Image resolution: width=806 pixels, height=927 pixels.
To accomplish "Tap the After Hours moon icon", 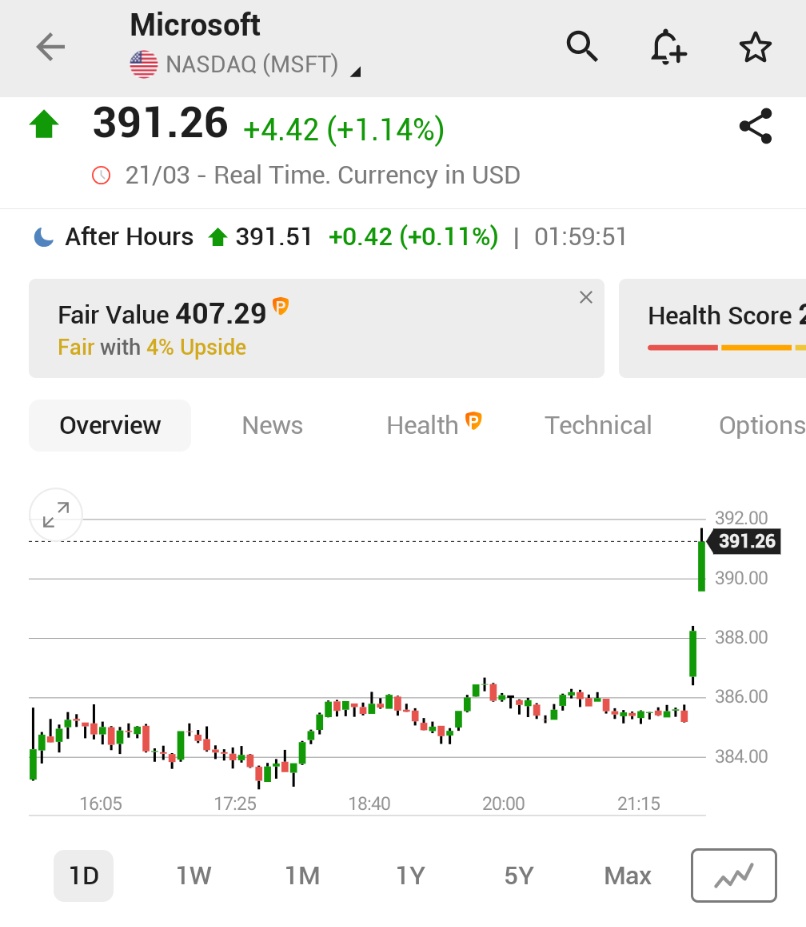I will [43, 236].
